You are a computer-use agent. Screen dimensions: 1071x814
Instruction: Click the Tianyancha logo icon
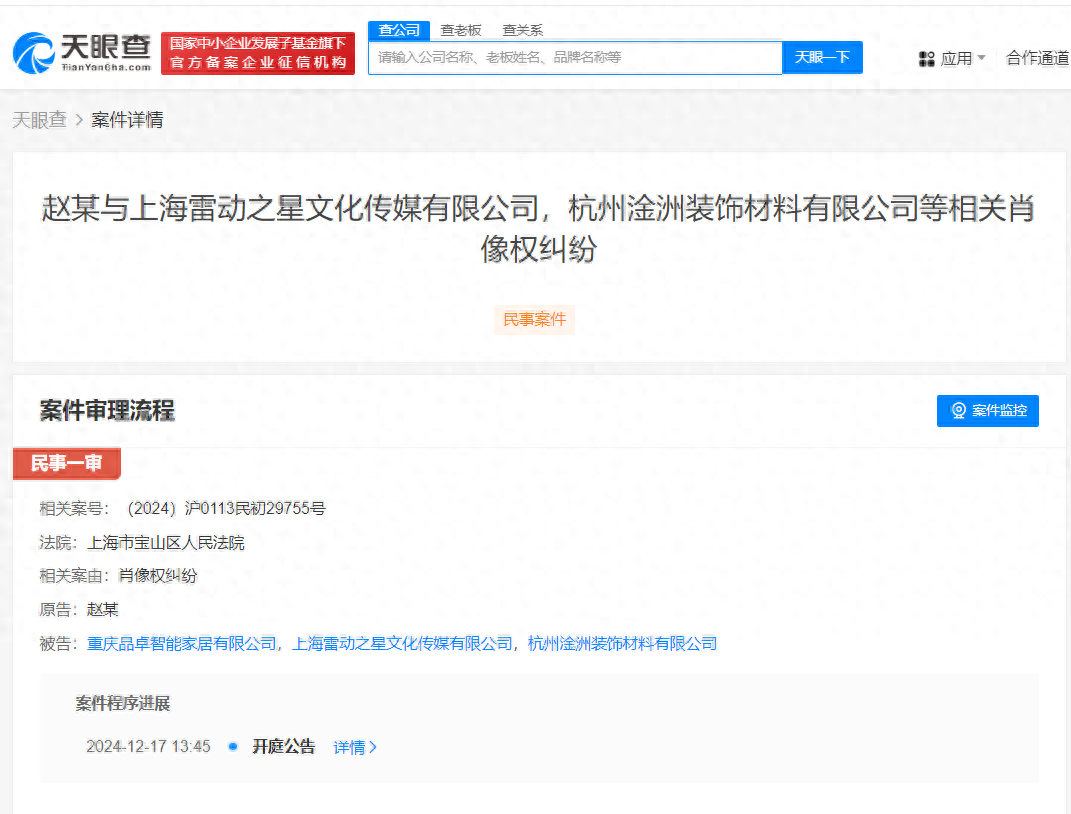tap(33, 53)
